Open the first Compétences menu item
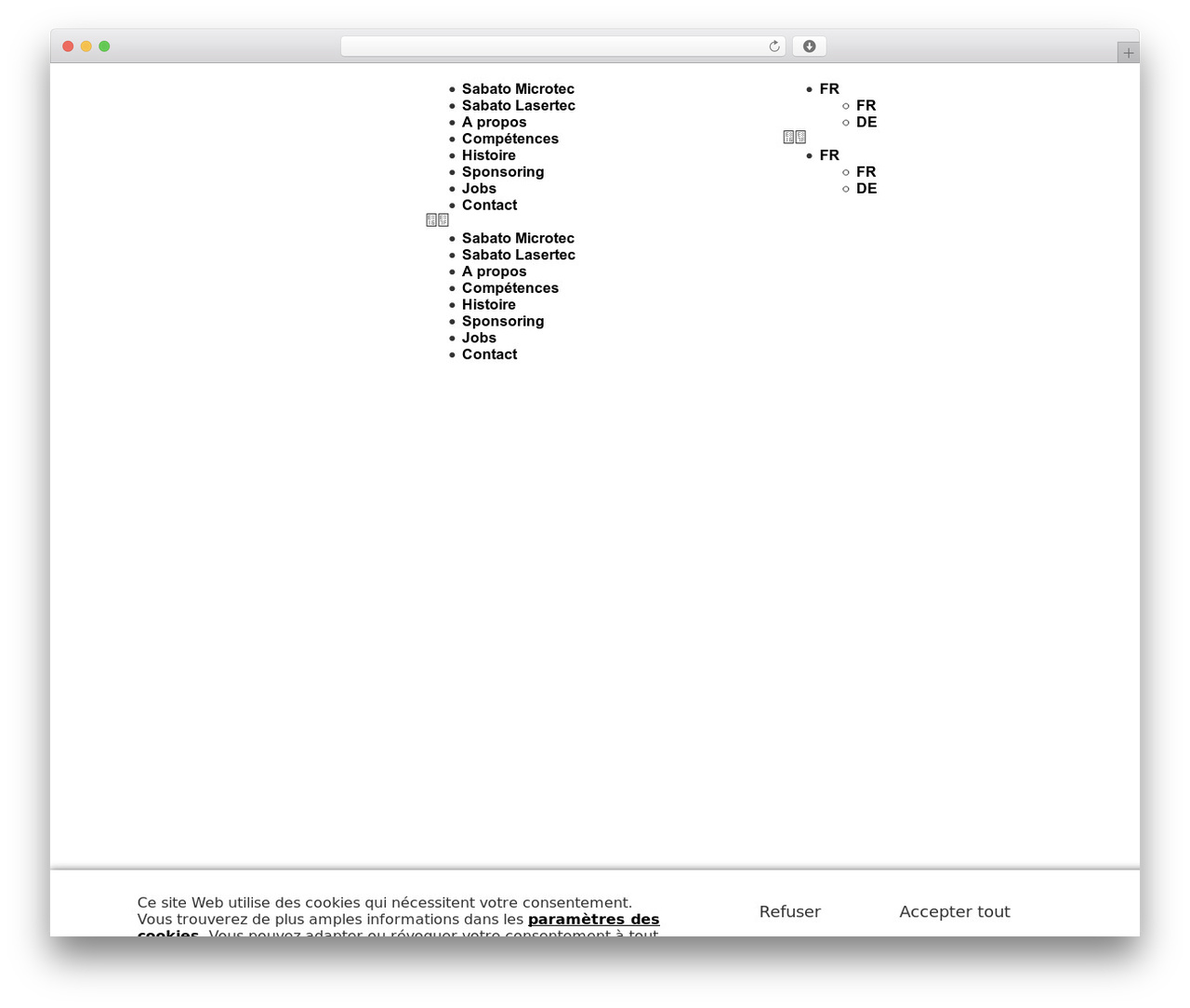Image resolution: width=1190 pixels, height=1008 pixels. [510, 139]
